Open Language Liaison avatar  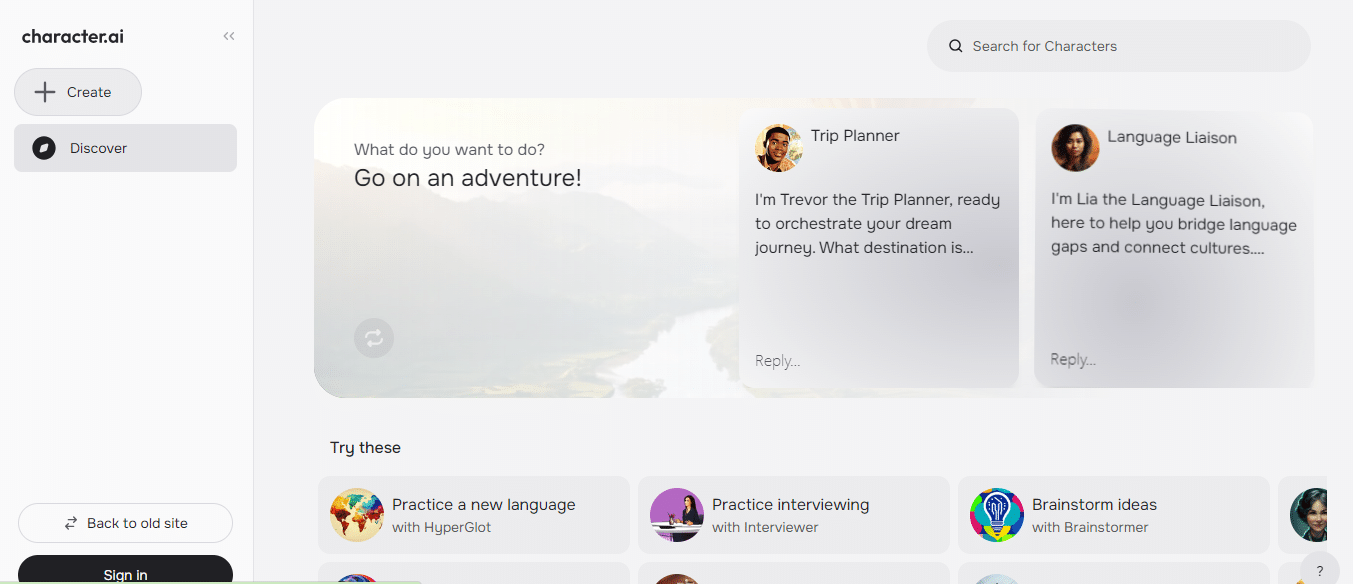(x=1075, y=148)
